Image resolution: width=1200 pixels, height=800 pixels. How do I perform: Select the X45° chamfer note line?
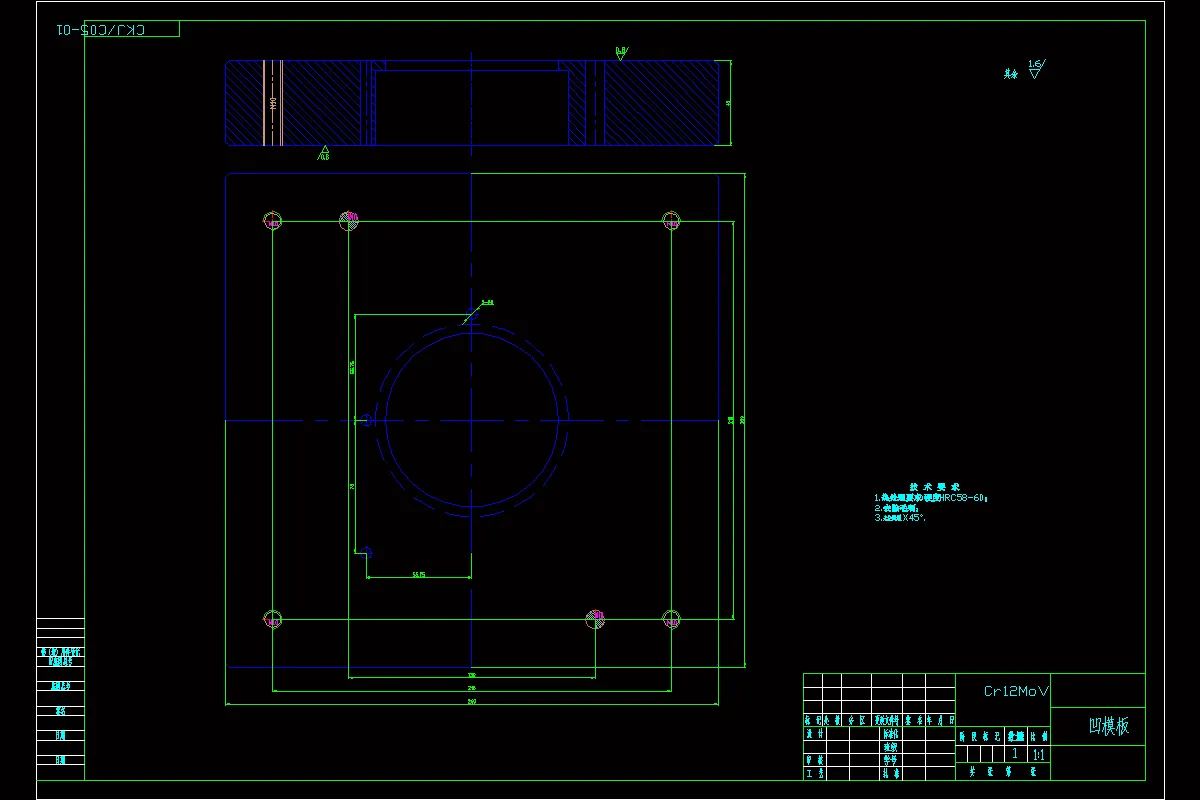coord(900,518)
